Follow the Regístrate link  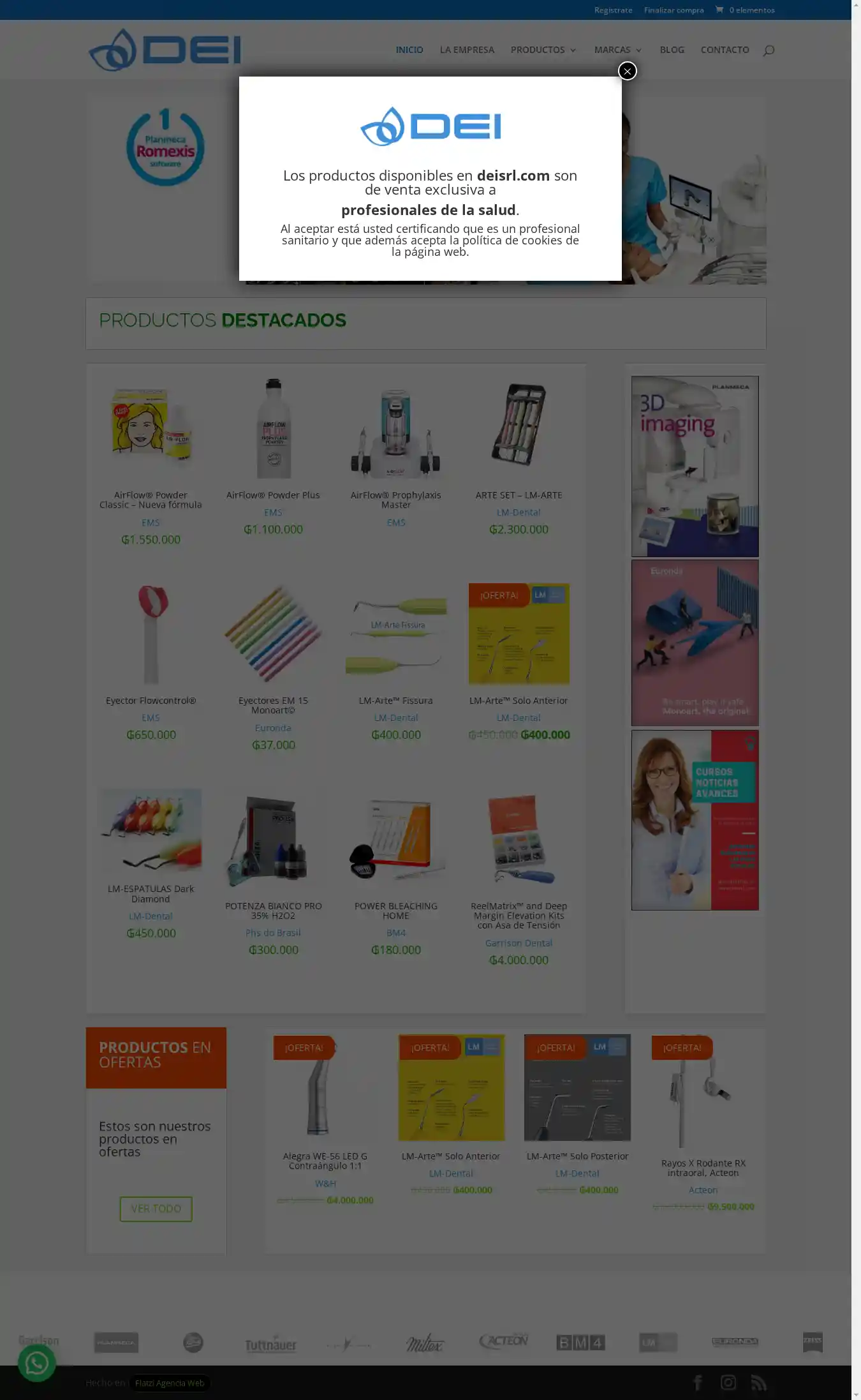[x=613, y=10]
